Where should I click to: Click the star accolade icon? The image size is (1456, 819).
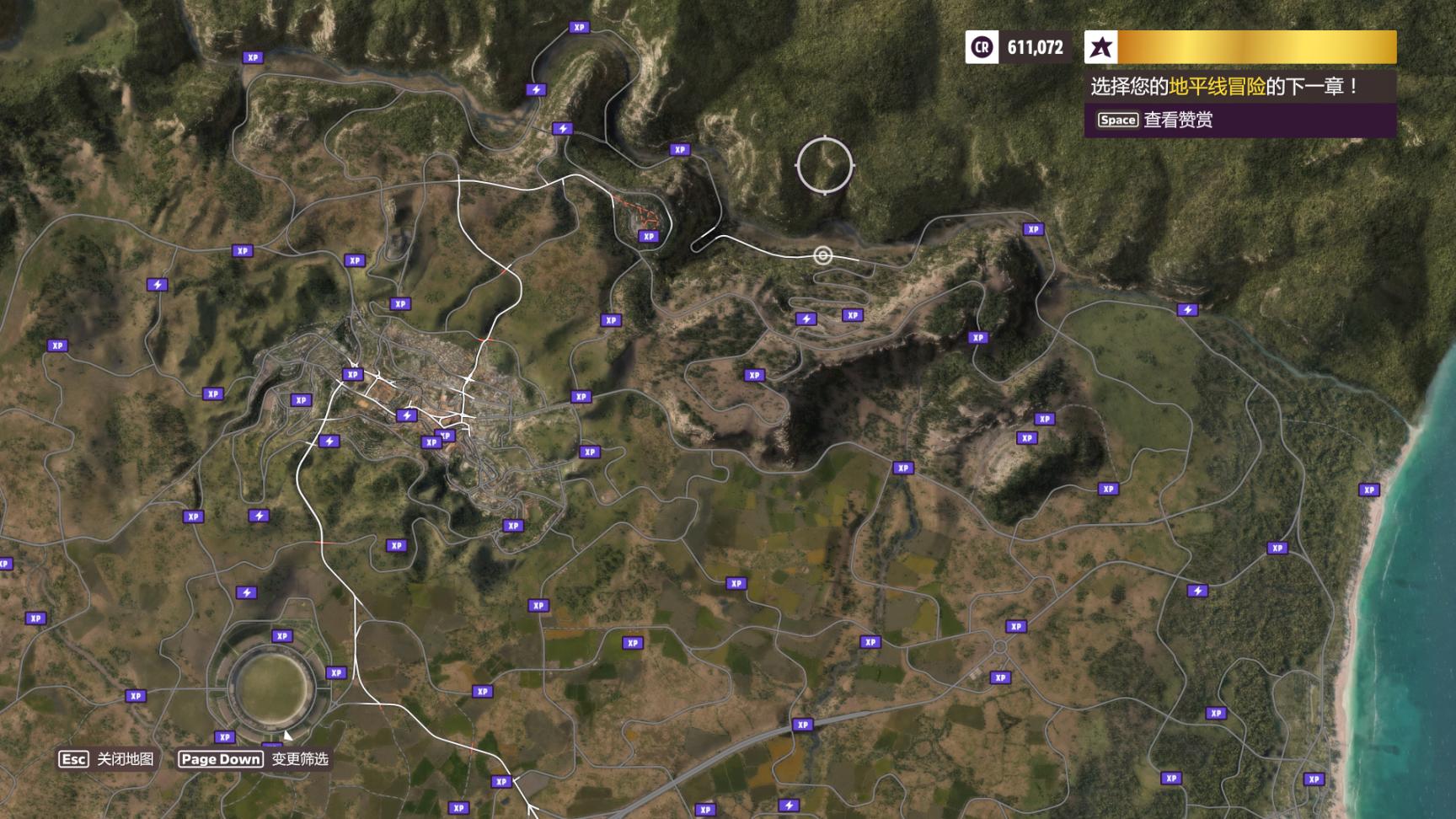pos(1100,47)
